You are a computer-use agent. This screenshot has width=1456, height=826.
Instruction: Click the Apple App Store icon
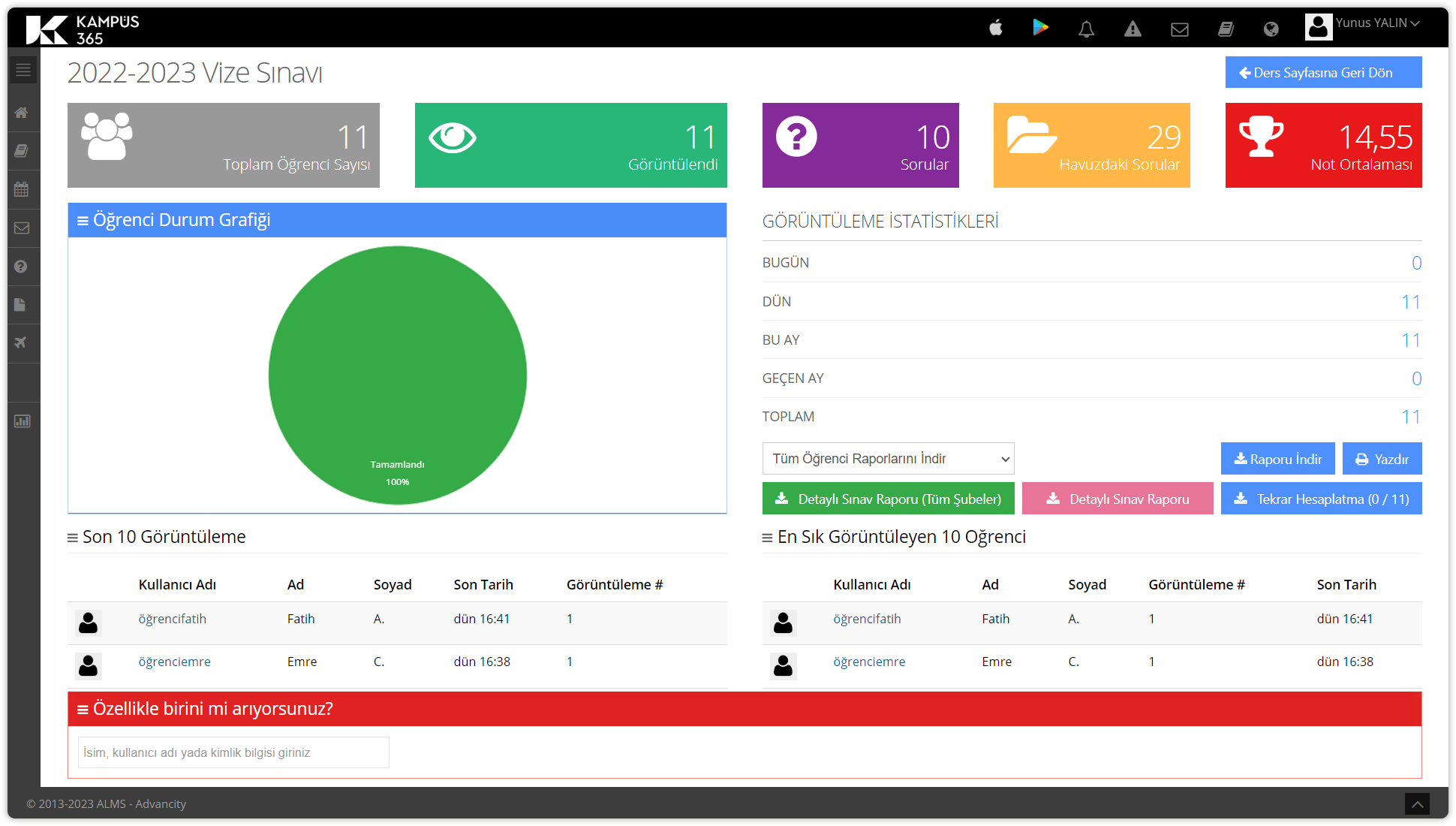point(996,29)
